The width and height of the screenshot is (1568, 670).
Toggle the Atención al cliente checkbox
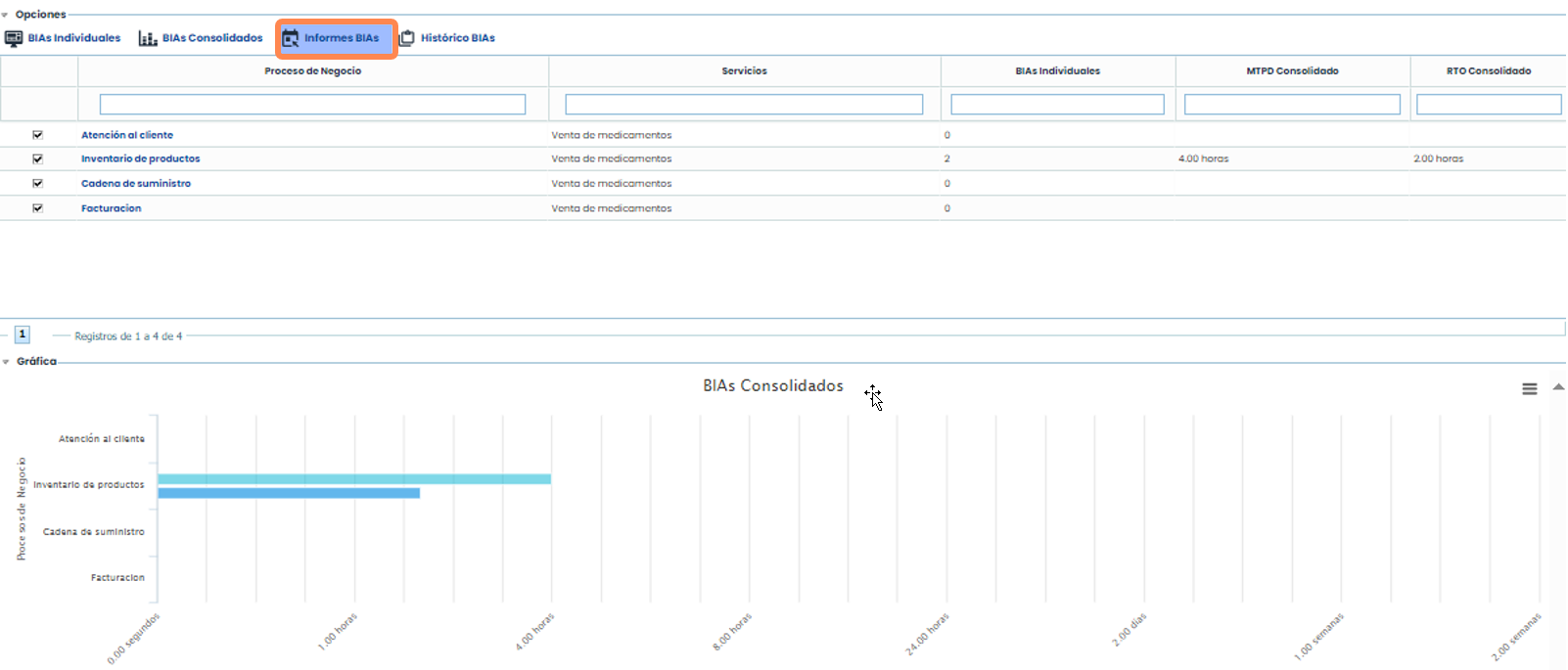(x=38, y=135)
